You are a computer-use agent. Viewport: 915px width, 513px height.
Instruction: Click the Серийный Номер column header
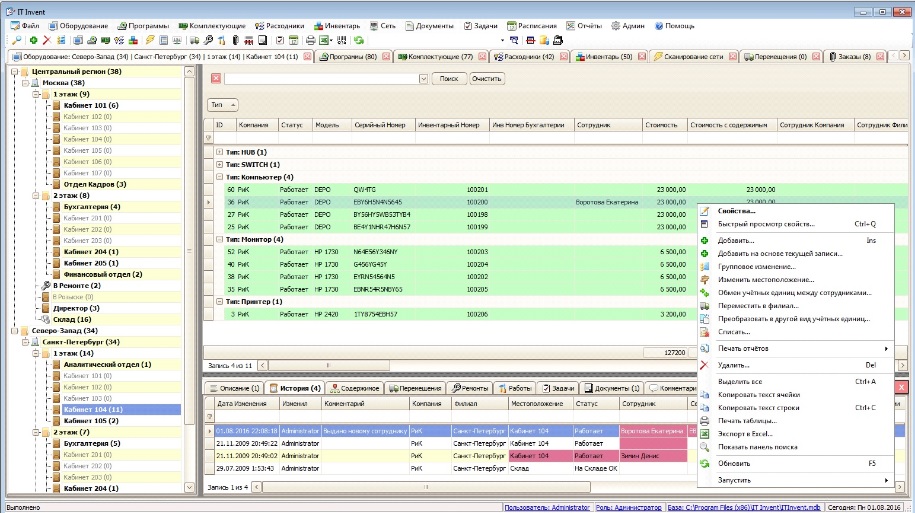tap(378, 125)
